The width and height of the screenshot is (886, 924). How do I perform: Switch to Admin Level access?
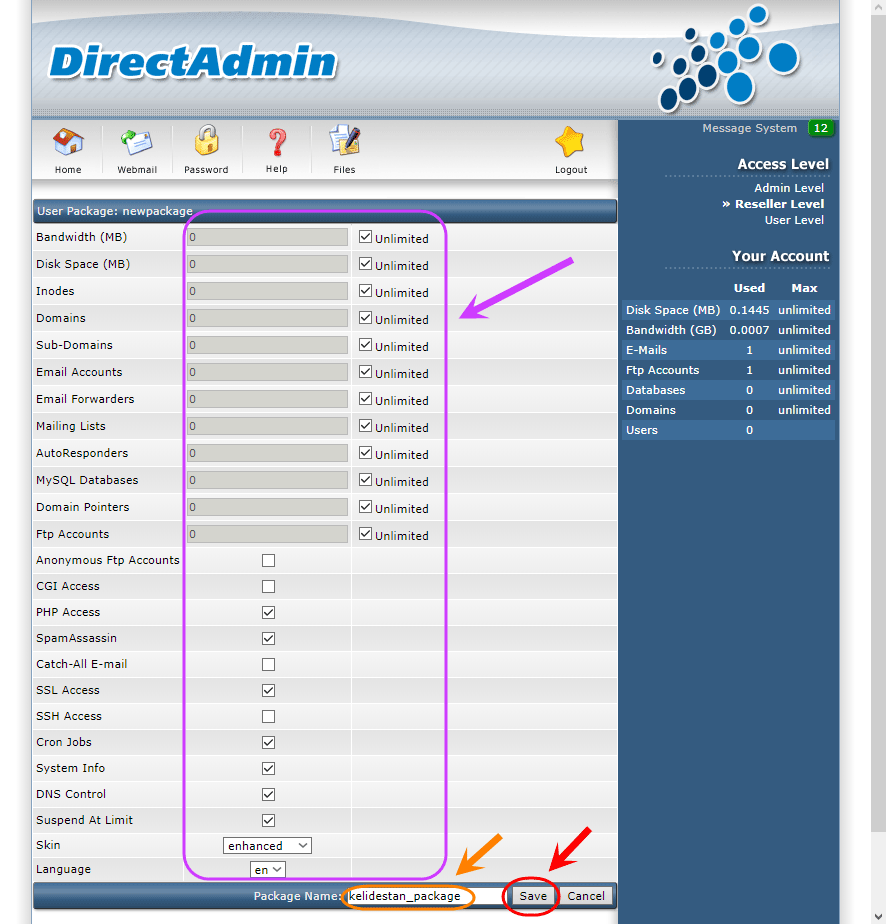[789, 188]
